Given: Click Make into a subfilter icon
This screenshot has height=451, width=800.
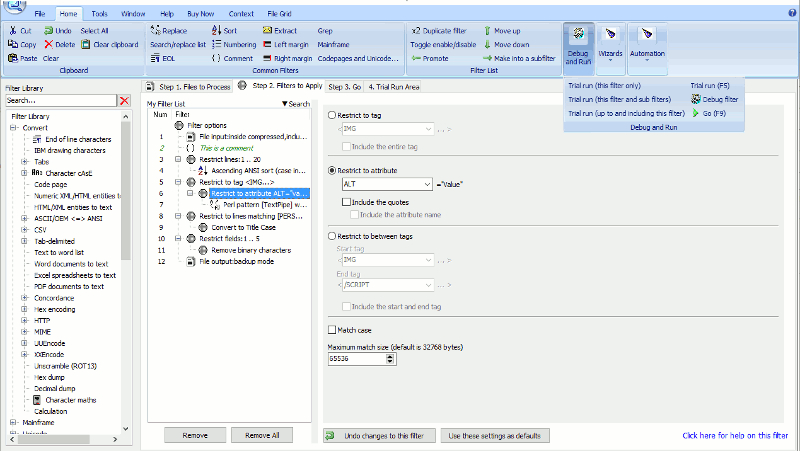Looking at the screenshot, I should 487,58.
